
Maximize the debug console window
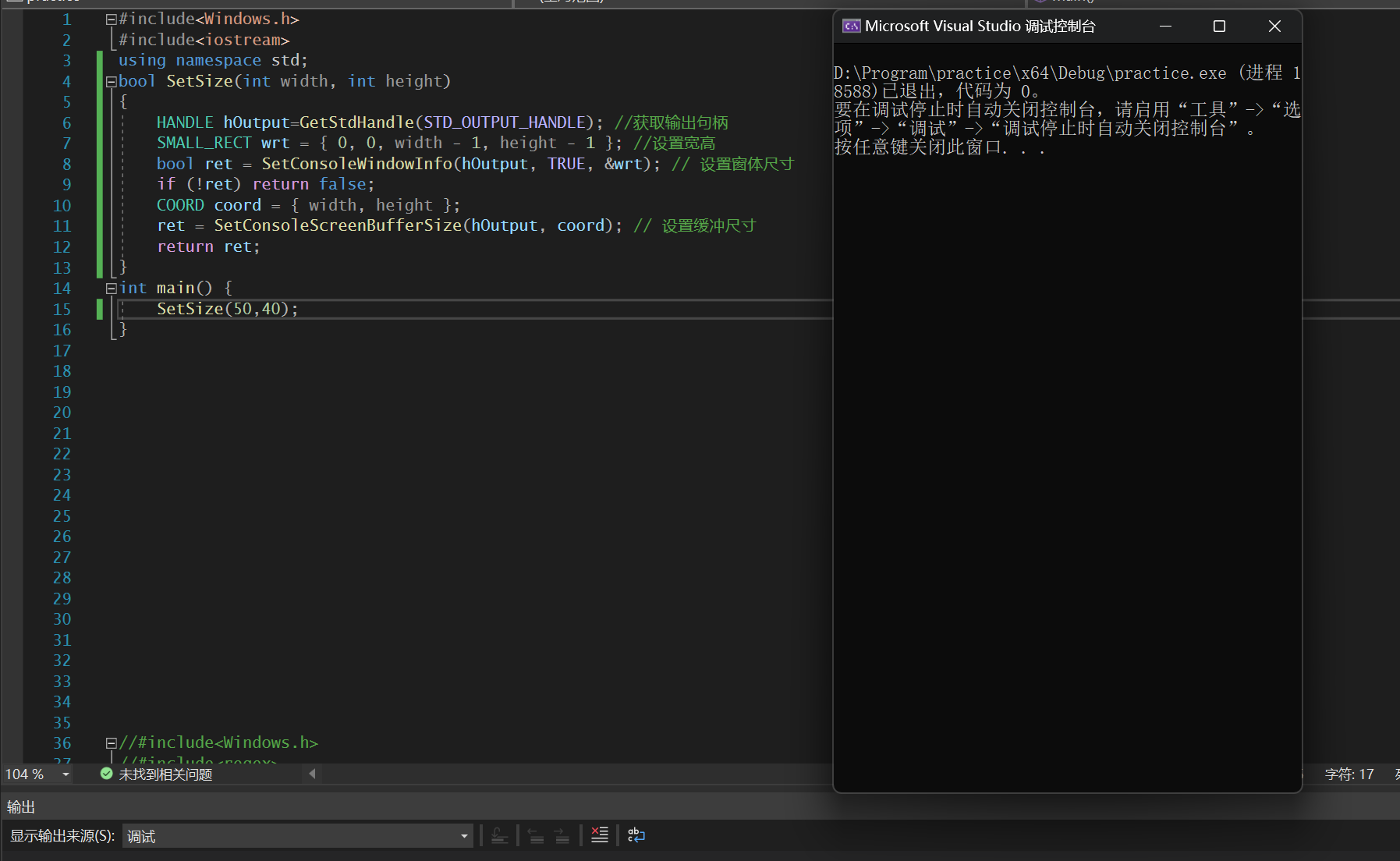(1219, 27)
